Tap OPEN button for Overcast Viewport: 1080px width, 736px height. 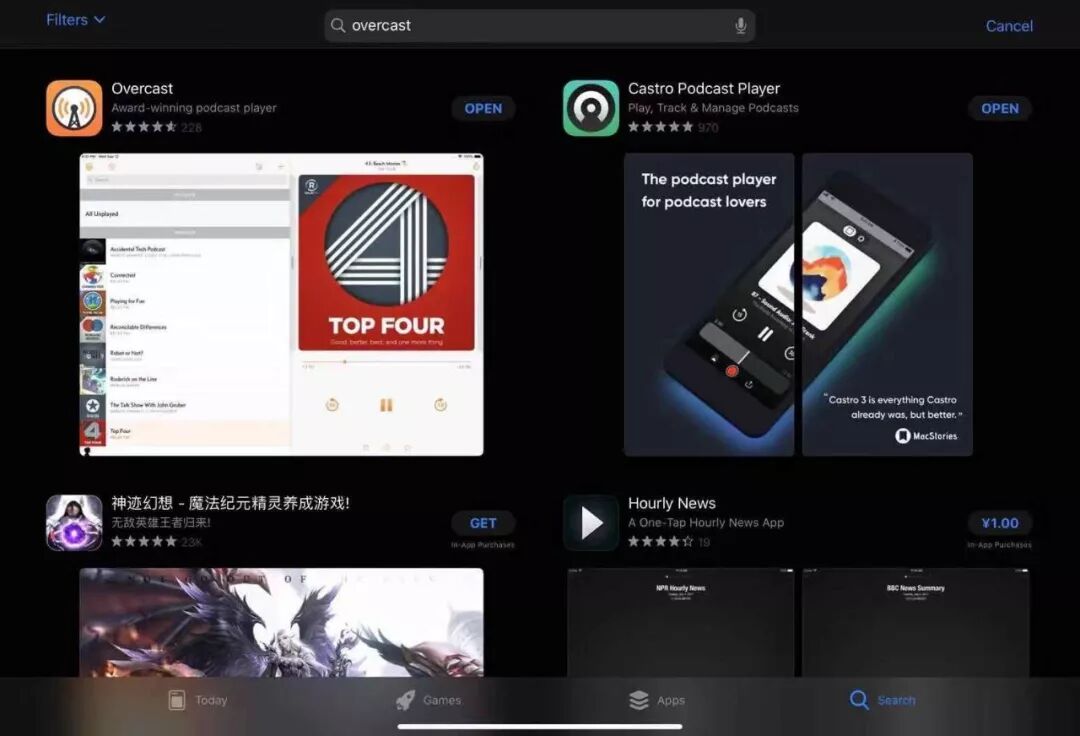[x=483, y=108]
